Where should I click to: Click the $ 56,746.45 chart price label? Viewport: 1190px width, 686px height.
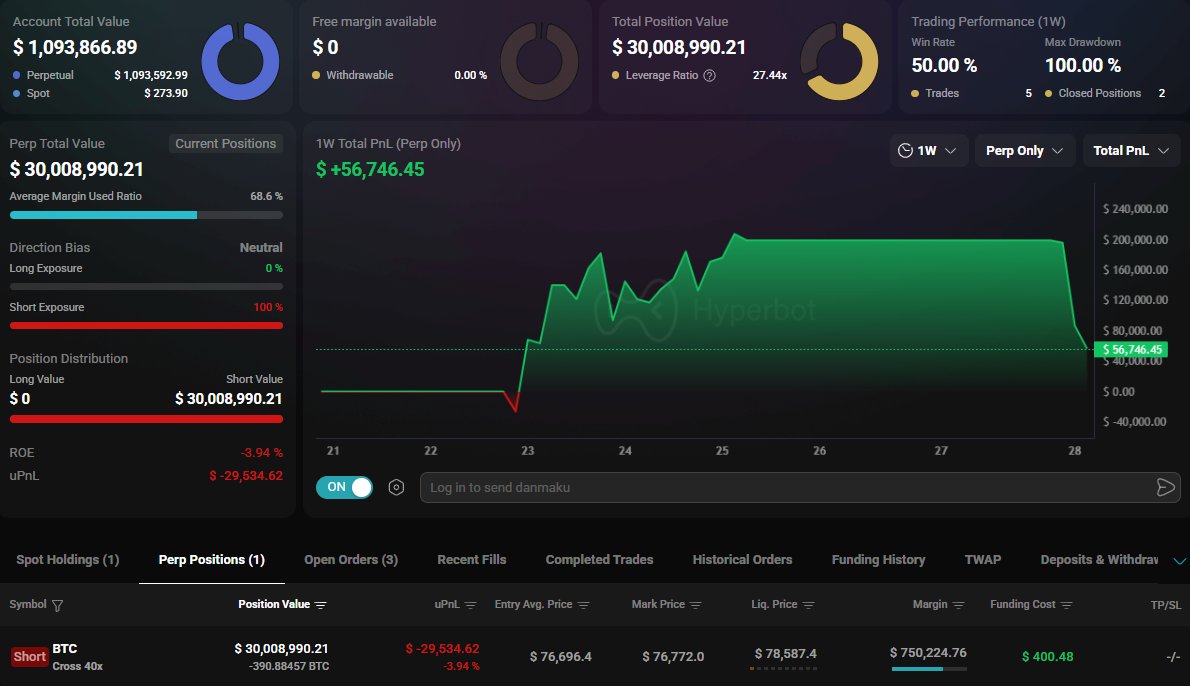click(x=1131, y=349)
